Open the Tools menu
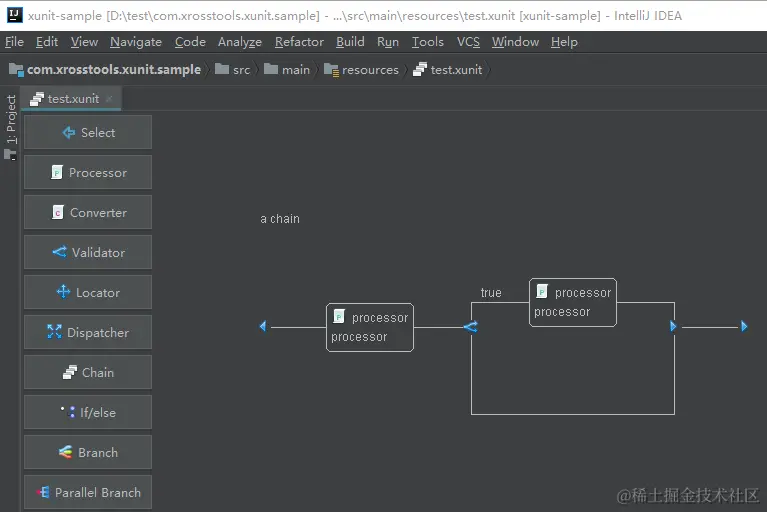 coord(428,42)
